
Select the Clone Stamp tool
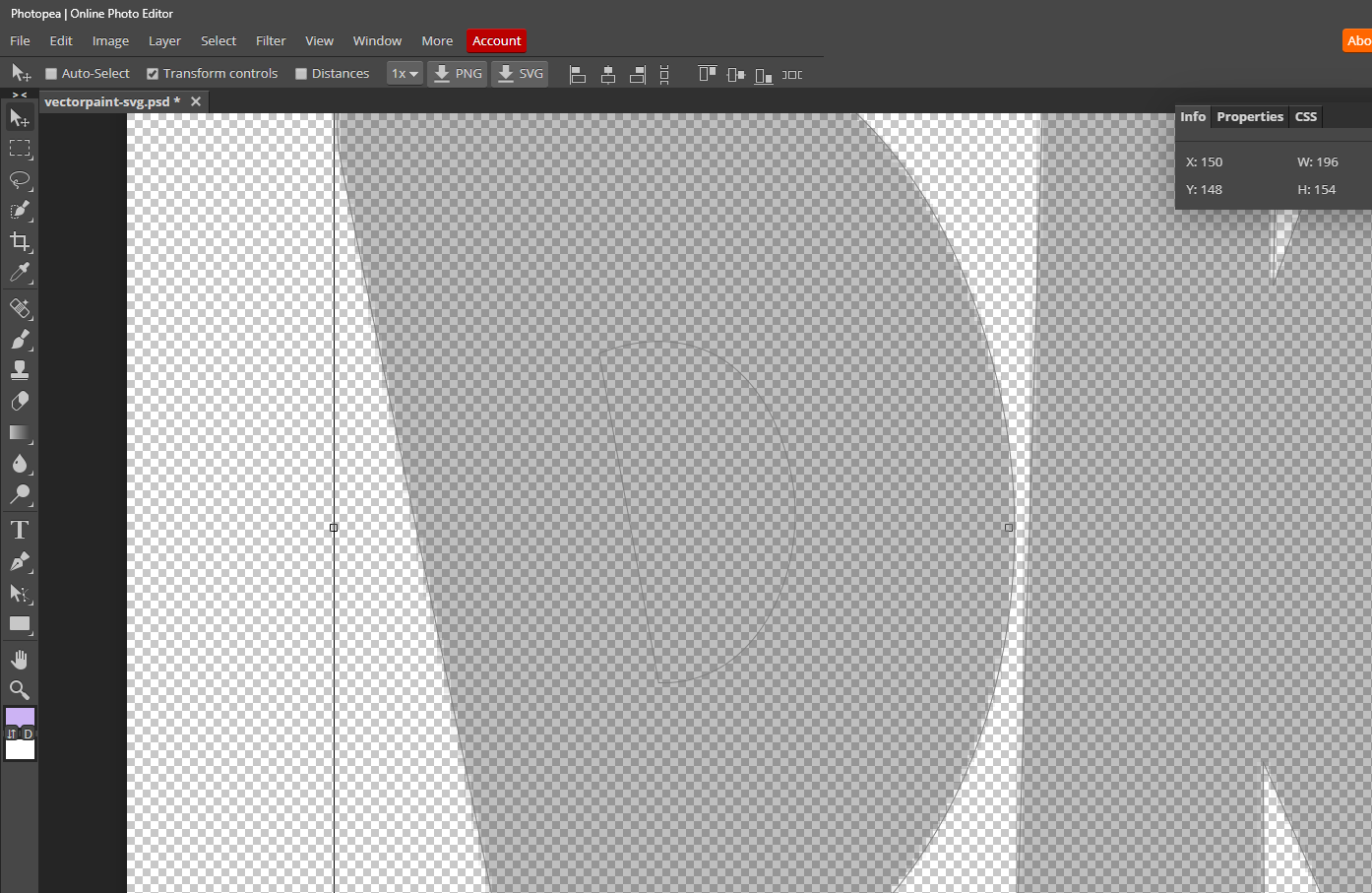(x=20, y=369)
